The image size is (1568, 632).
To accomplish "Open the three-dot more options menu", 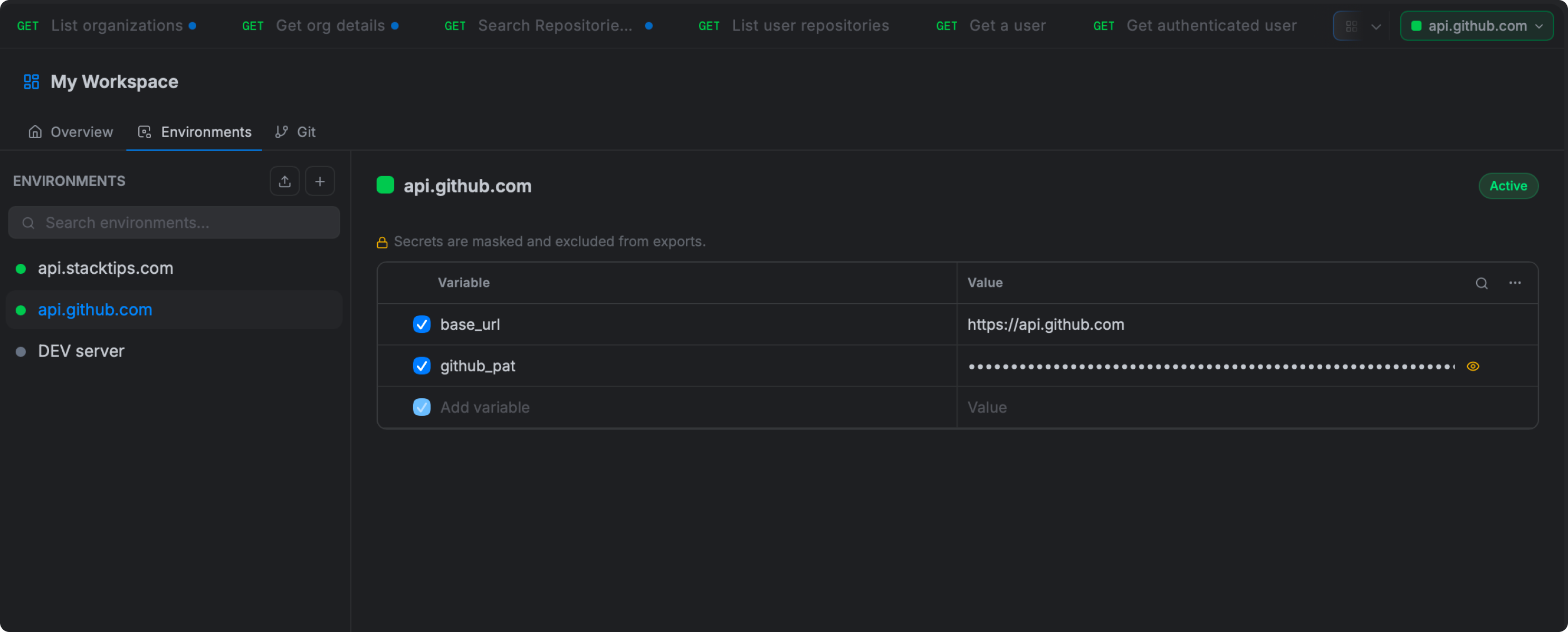I will click(x=1515, y=283).
